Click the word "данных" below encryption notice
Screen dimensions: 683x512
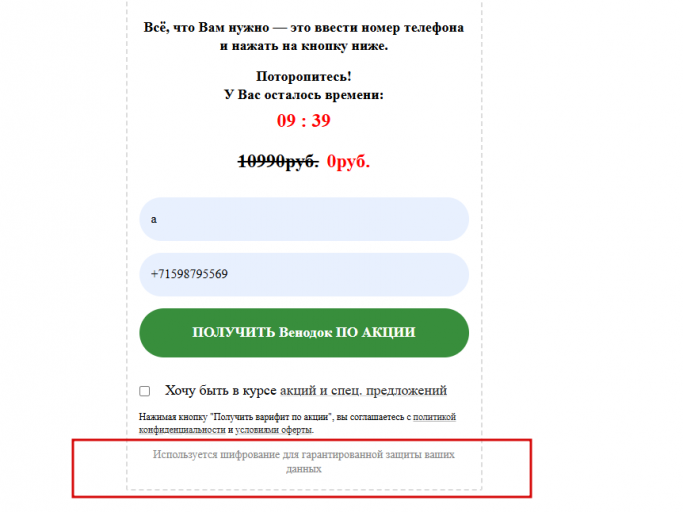coord(304,469)
